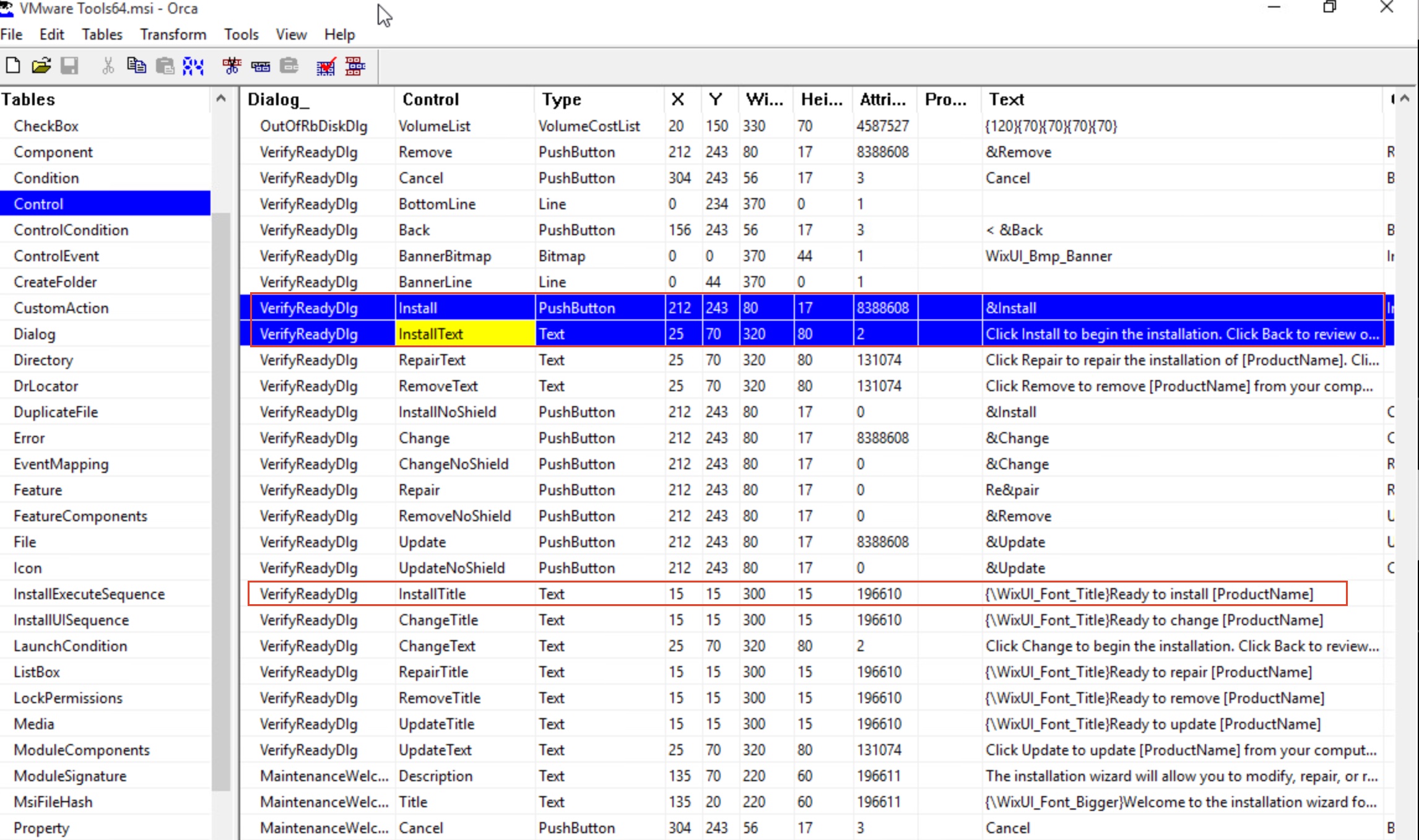
Task: Select the highlighted InstallText row
Action: point(464,334)
